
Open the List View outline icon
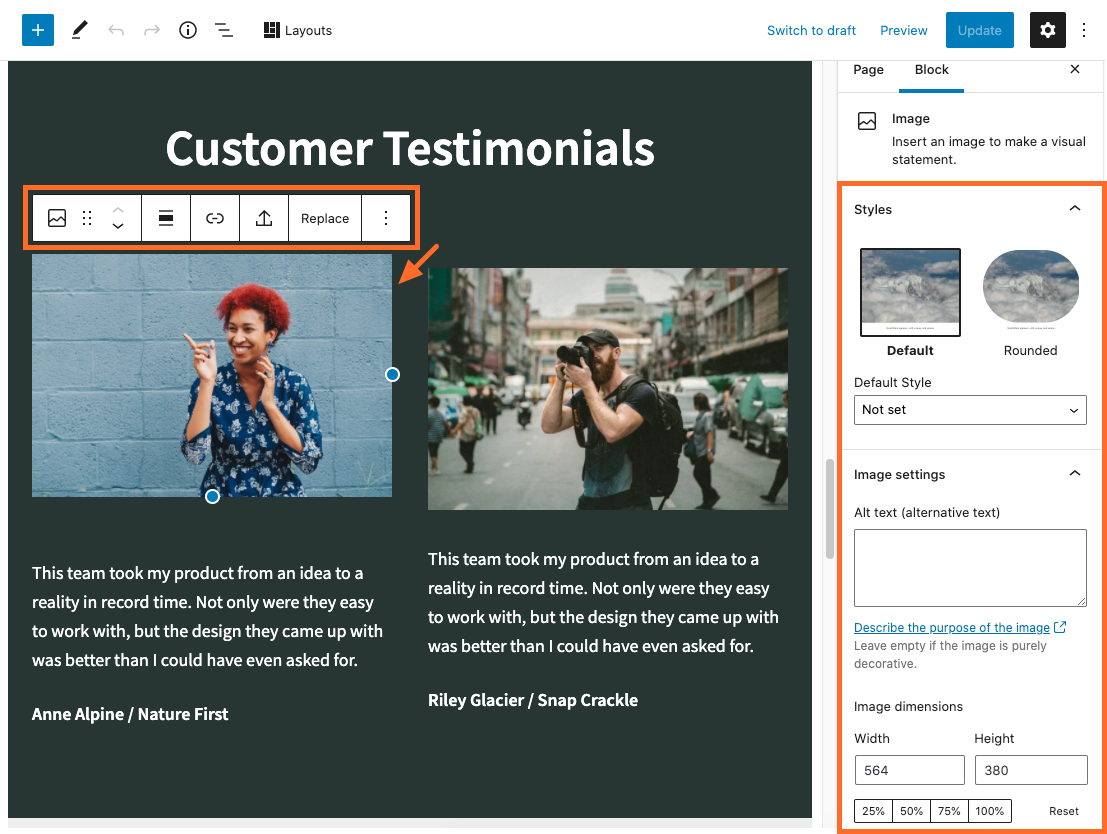click(x=224, y=30)
